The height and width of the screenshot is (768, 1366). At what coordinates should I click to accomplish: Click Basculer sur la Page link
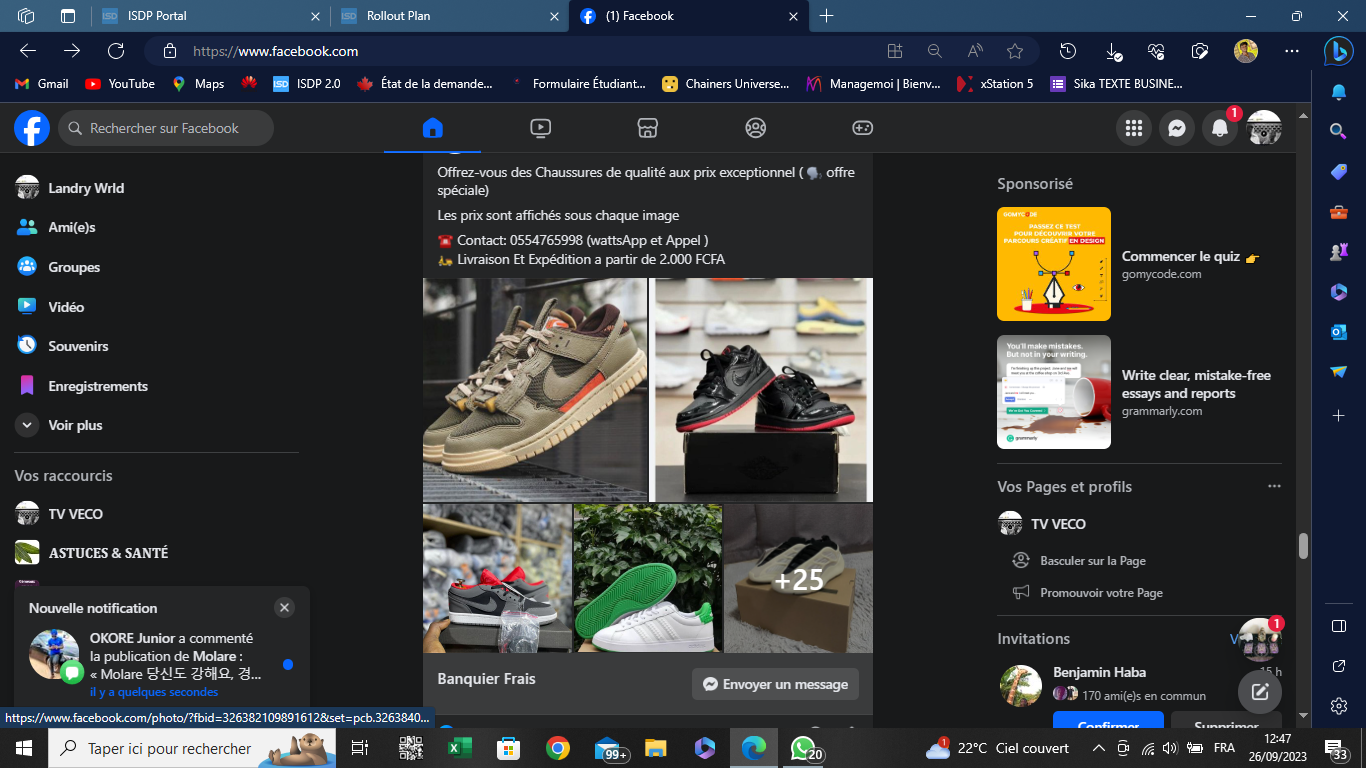tap(1092, 561)
